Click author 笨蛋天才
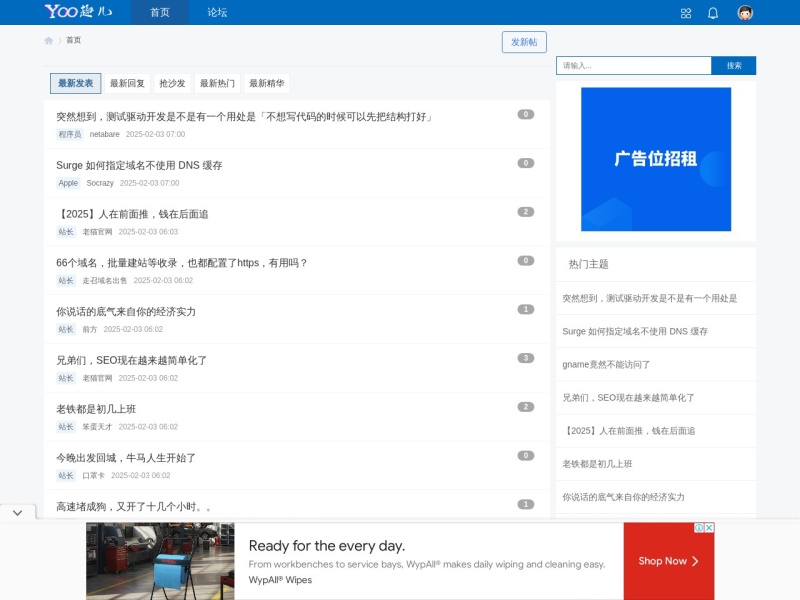 97,427
